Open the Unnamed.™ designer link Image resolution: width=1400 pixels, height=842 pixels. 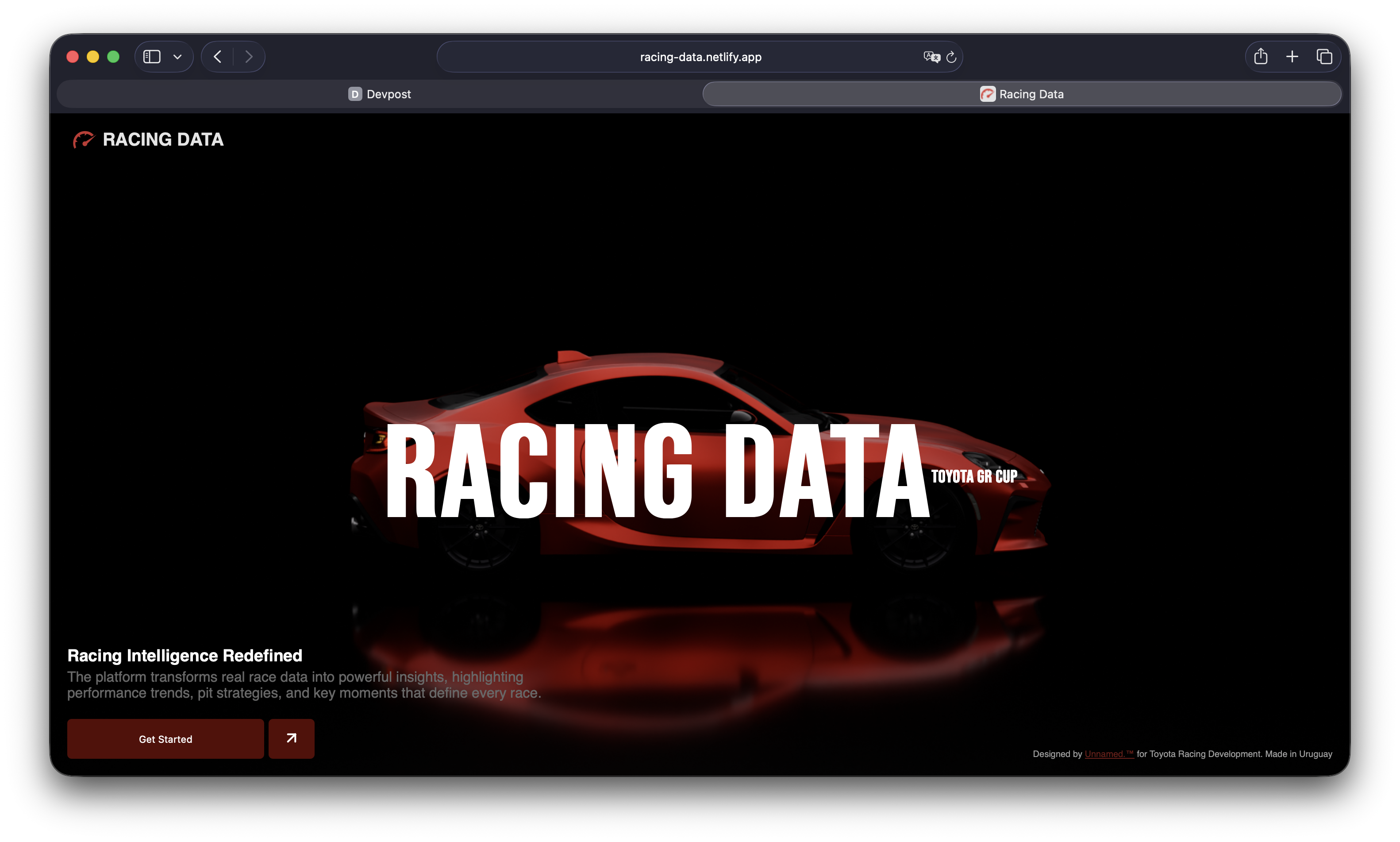tap(1108, 754)
